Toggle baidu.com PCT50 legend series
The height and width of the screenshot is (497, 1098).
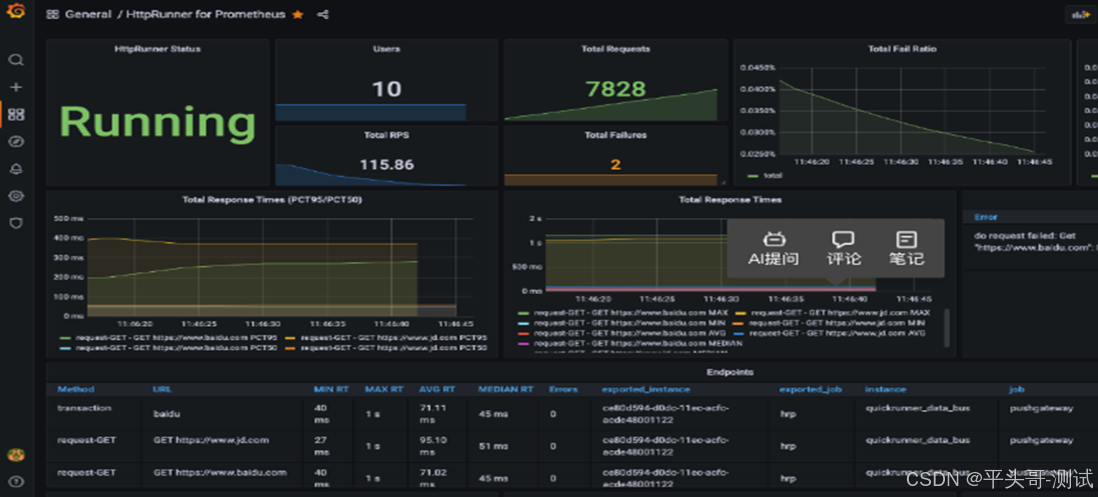pos(175,347)
